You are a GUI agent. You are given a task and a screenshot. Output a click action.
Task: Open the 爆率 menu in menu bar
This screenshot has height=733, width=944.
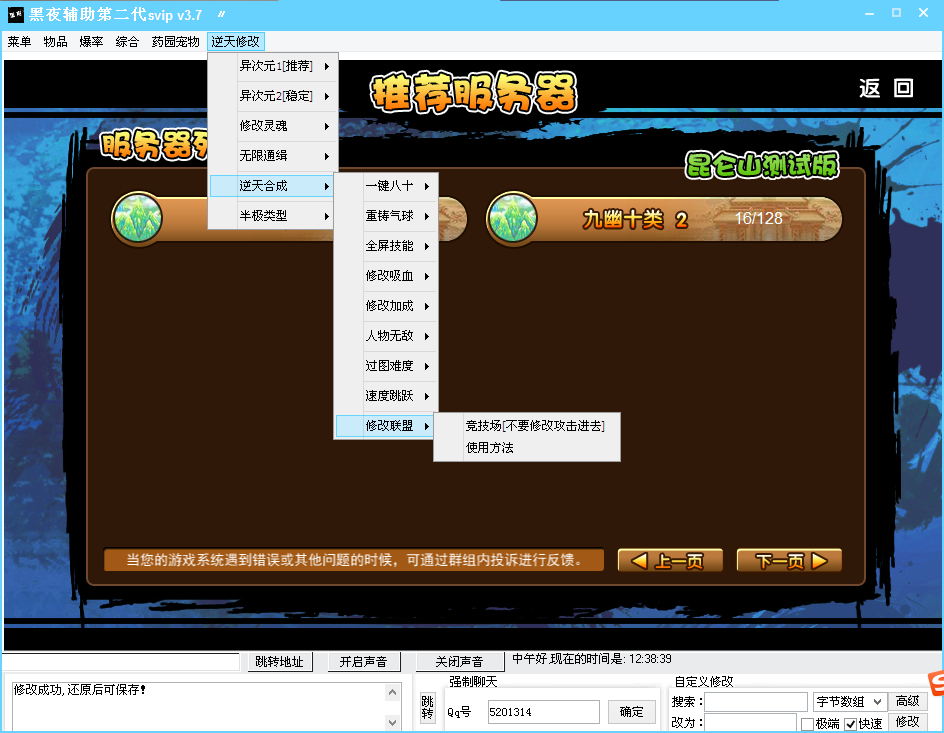[x=91, y=42]
